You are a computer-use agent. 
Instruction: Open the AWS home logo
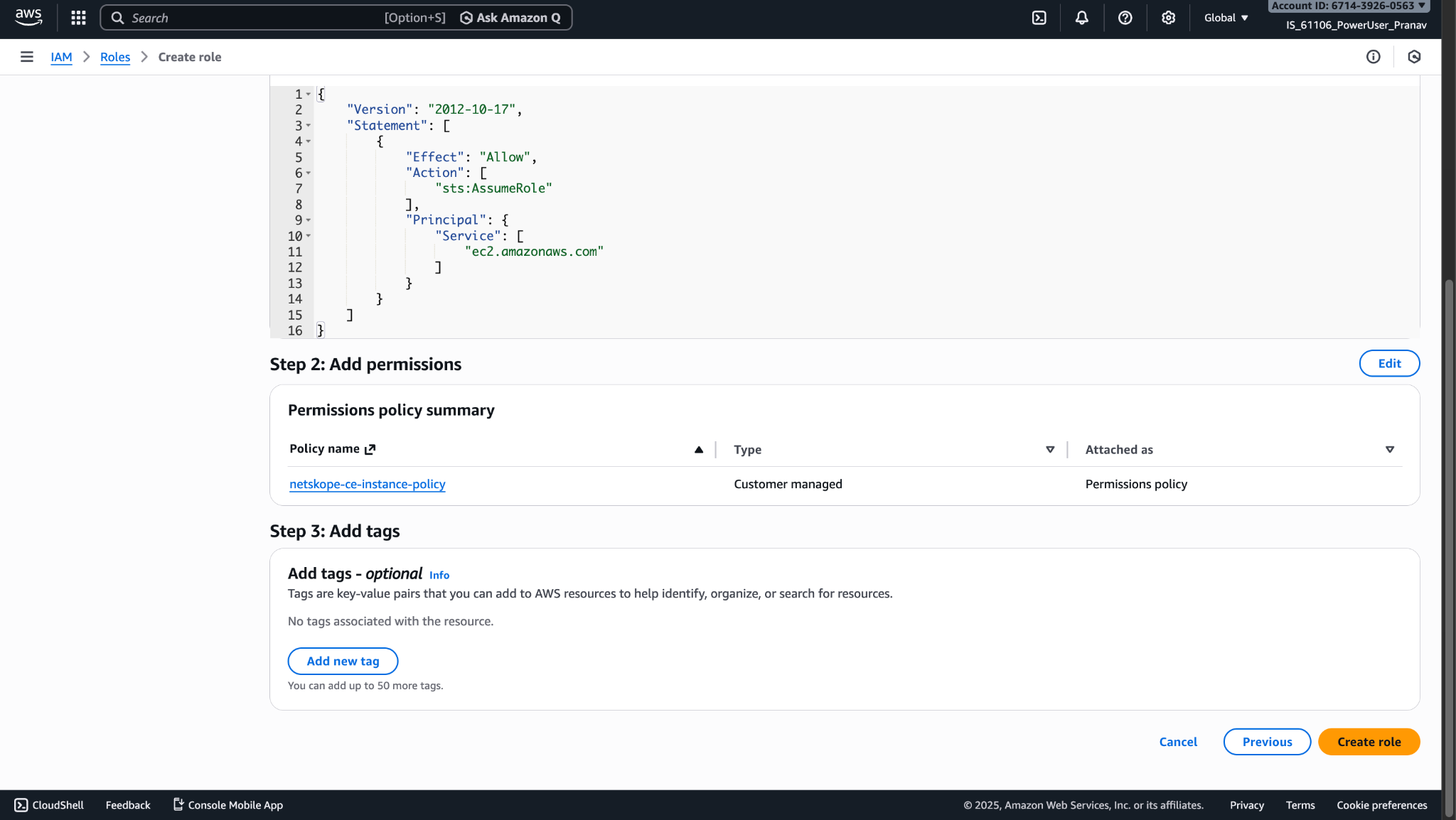28,17
